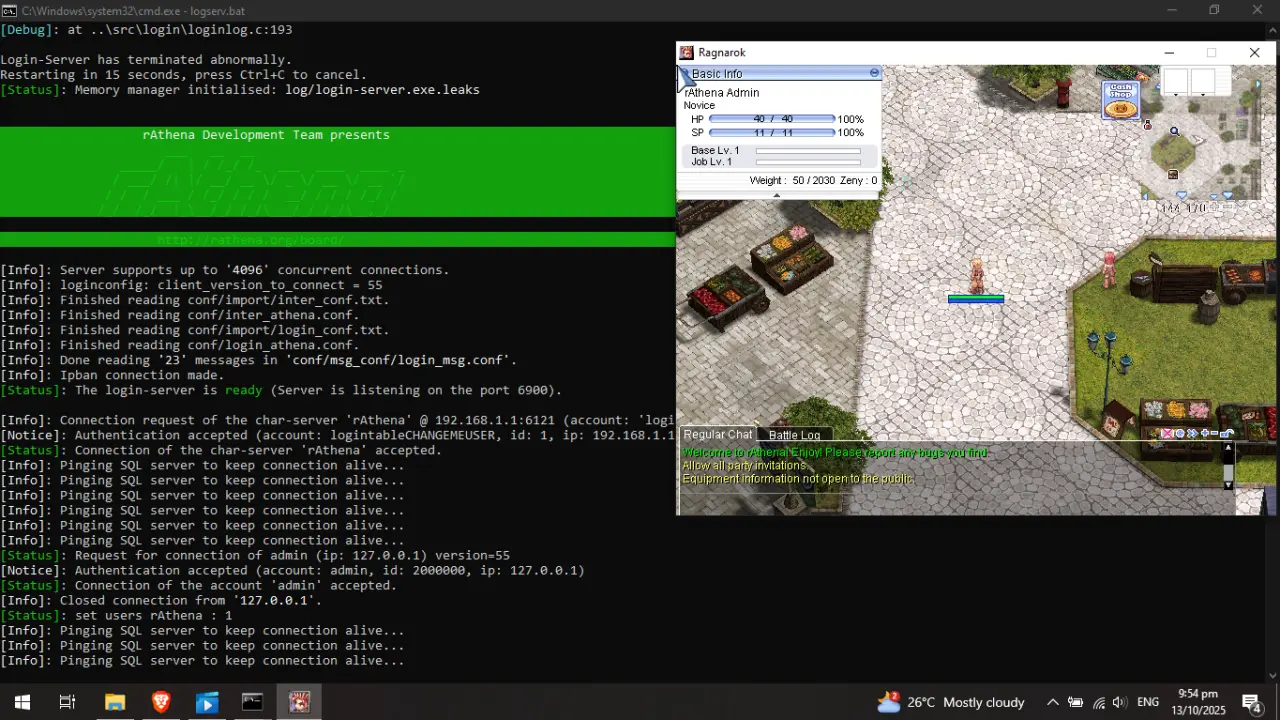The width and height of the screenshot is (1280, 720).
Task: Click the round chat options icon
Action: tap(1180, 434)
